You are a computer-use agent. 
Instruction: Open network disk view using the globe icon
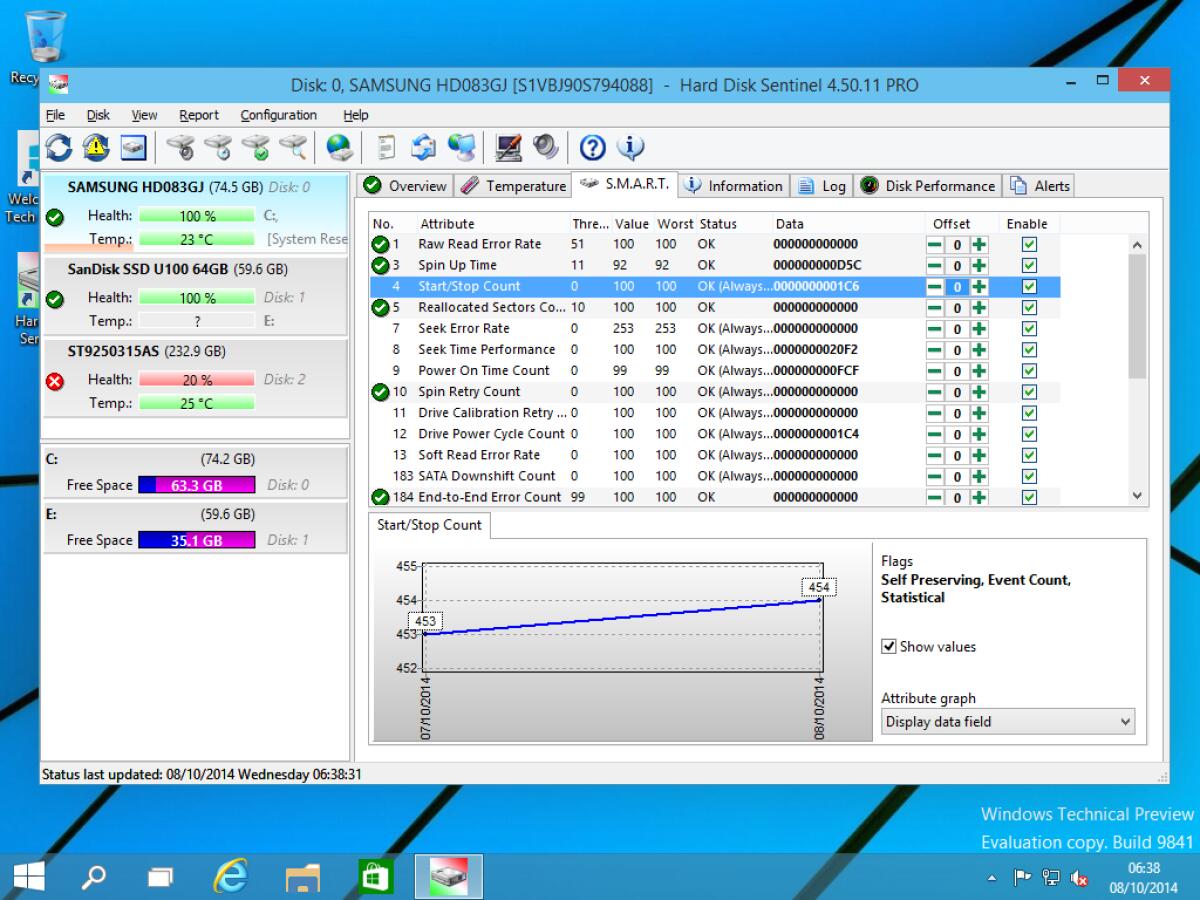click(338, 147)
